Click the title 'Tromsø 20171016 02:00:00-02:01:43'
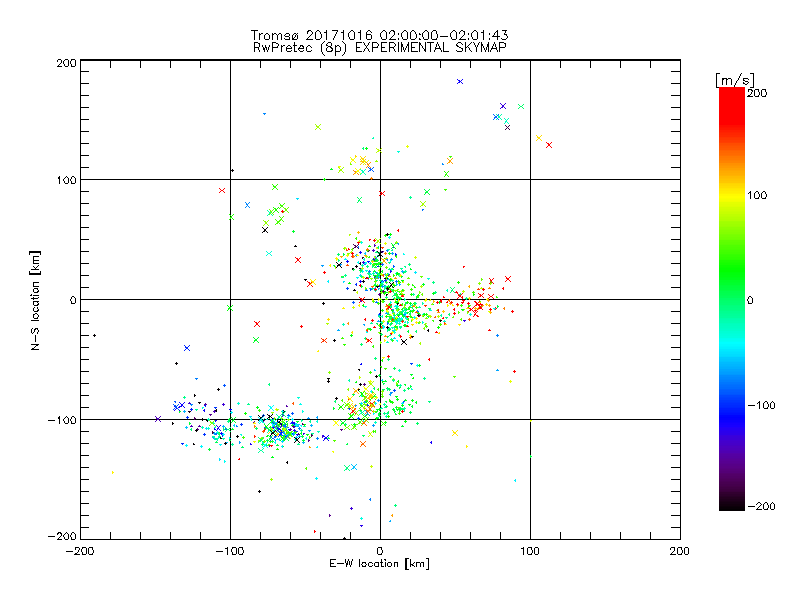This screenshot has height=600, width=800. [379, 35]
